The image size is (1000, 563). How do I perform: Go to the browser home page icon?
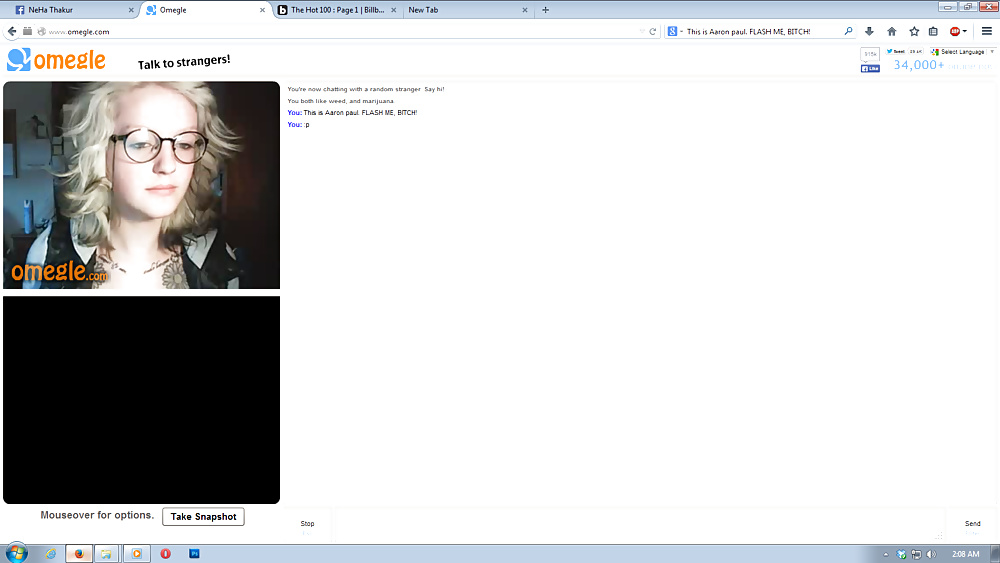pos(892,31)
